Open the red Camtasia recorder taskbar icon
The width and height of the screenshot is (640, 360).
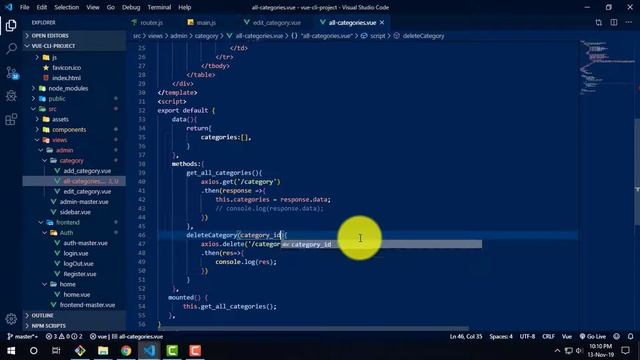click(x=195, y=351)
